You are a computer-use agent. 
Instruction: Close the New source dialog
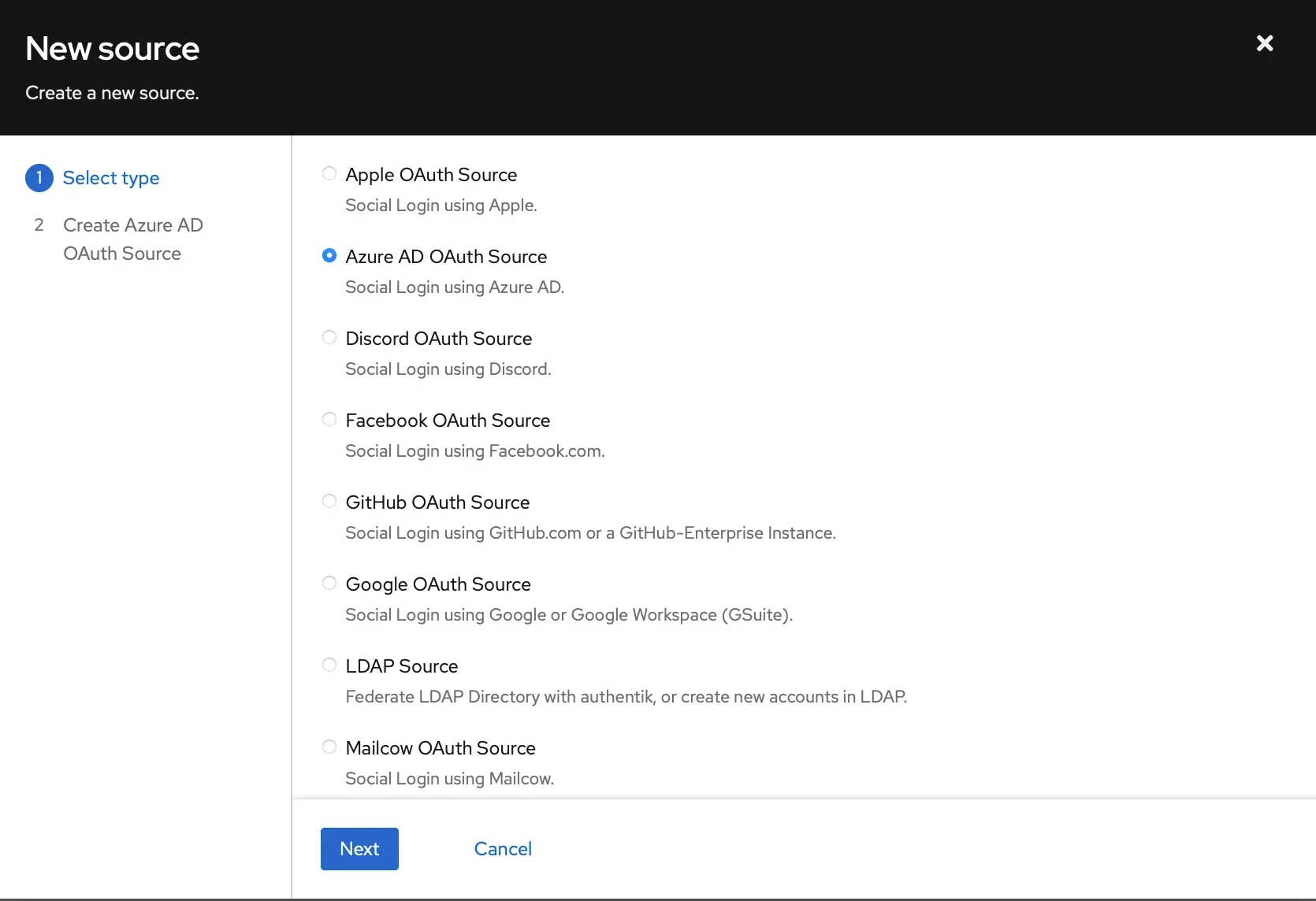1265,43
